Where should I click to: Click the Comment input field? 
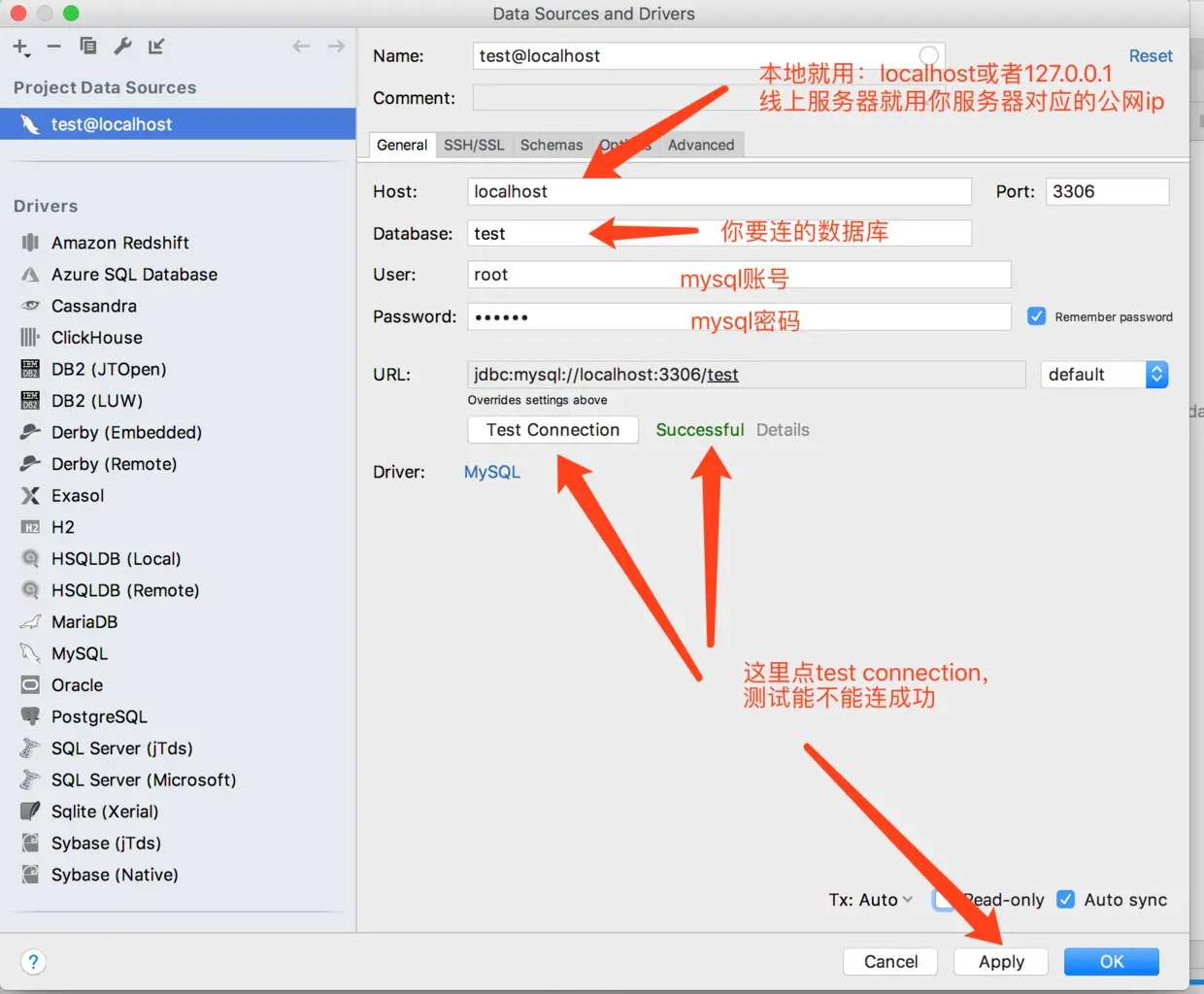pos(708,97)
